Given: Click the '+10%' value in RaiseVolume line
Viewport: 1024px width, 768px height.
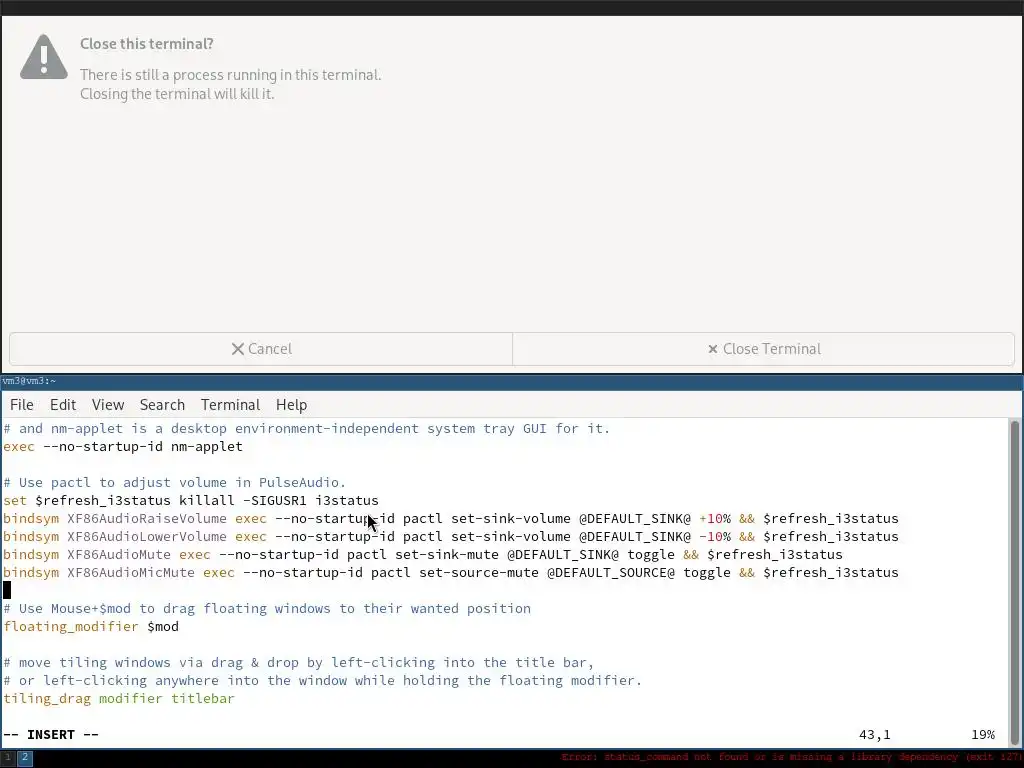Looking at the screenshot, I should tap(715, 519).
